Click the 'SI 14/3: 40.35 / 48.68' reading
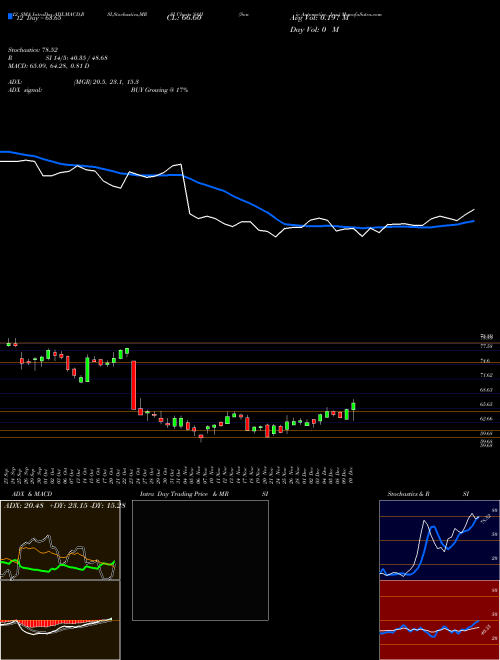The width and height of the screenshot is (500, 660). pos(77,58)
